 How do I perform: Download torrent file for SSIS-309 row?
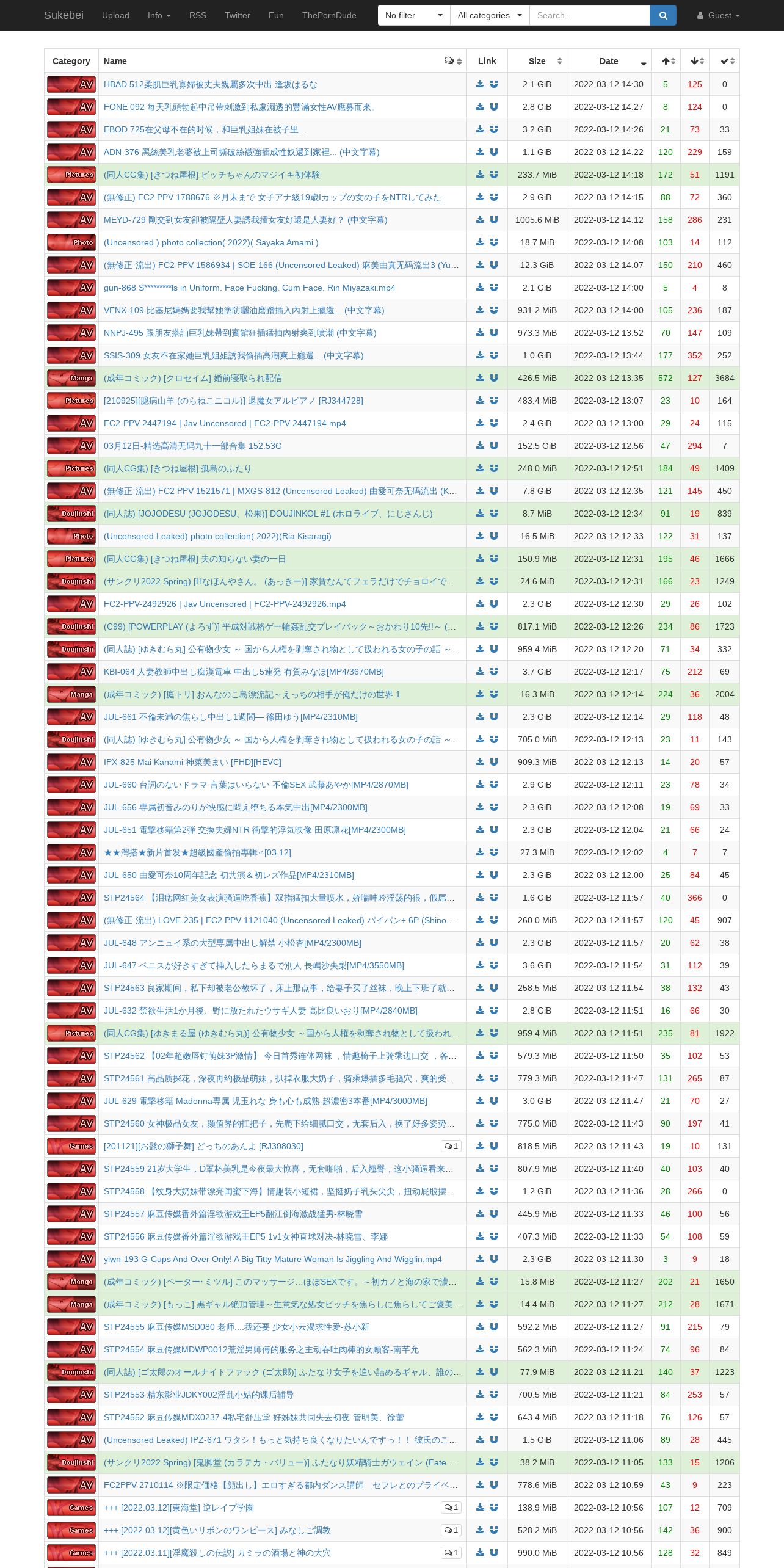point(481,355)
